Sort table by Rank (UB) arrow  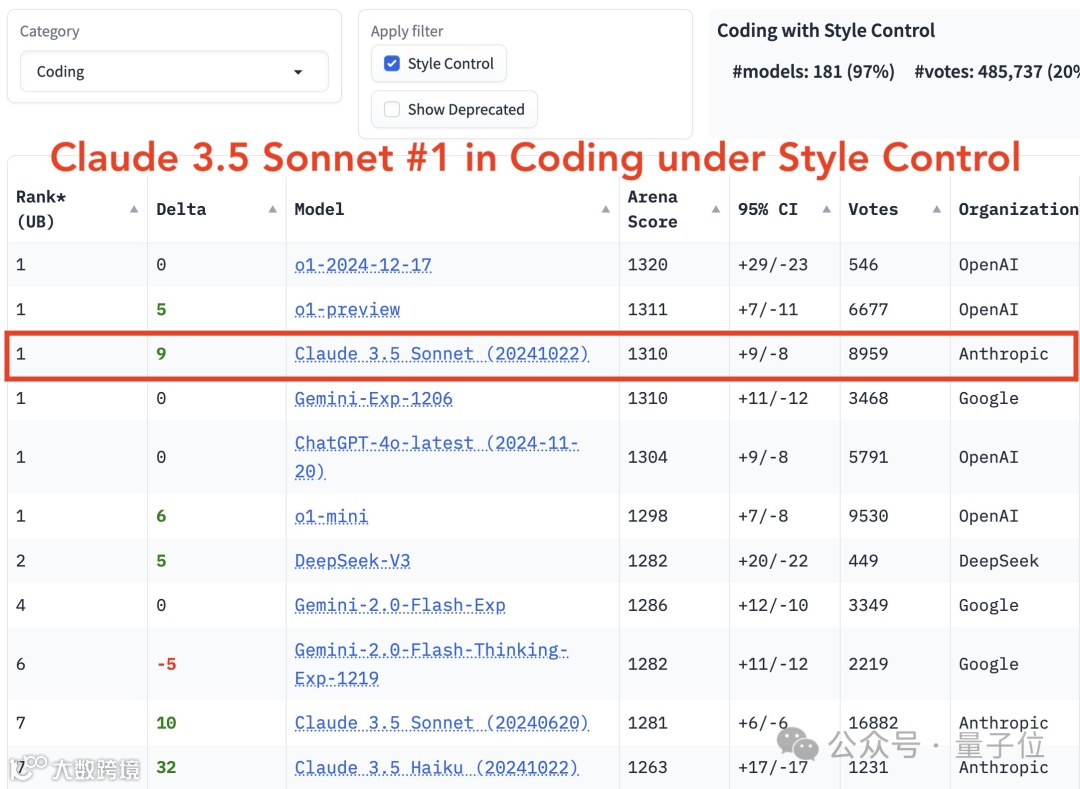click(134, 209)
